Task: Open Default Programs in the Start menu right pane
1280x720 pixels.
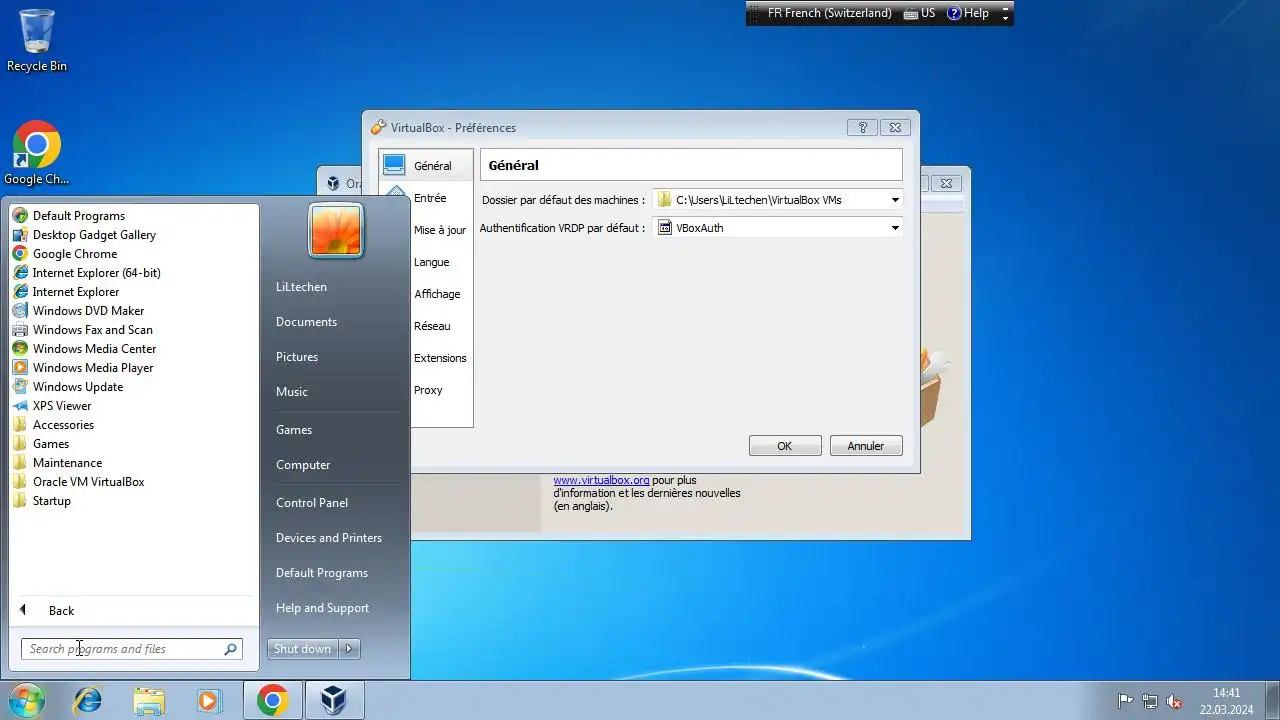Action: 322,573
